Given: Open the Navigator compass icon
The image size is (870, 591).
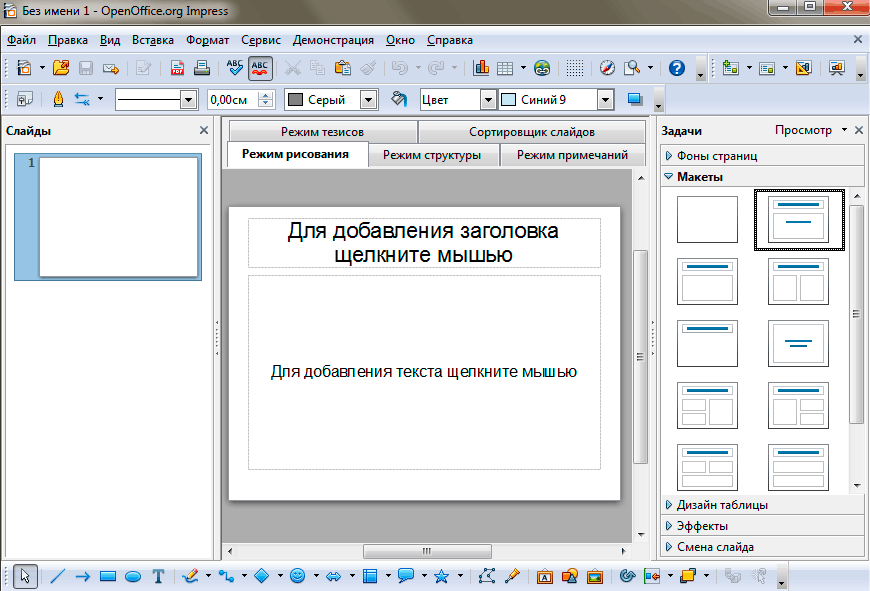Looking at the screenshot, I should pos(608,68).
